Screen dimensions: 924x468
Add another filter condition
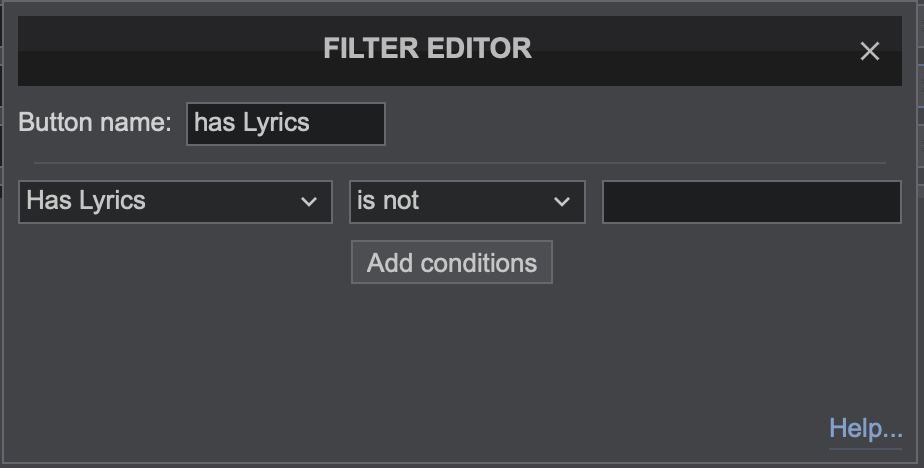(x=451, y=263)
